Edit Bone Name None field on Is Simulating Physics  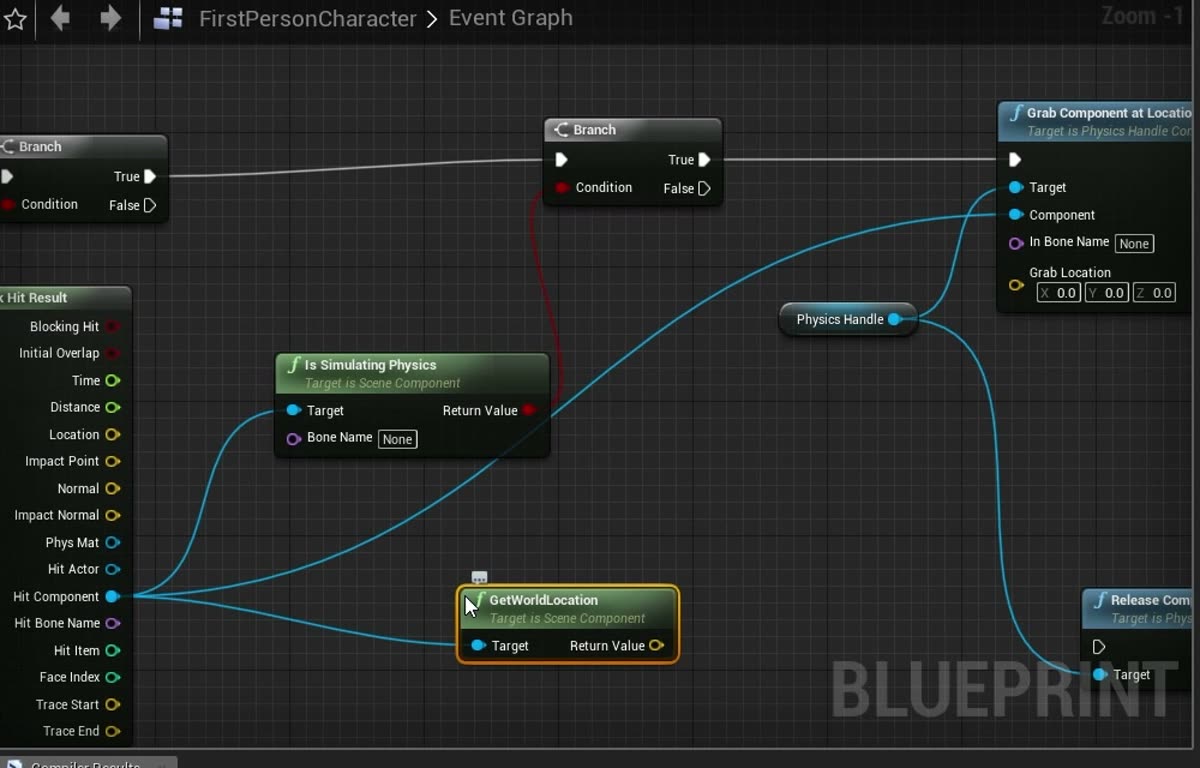(x=397, y=439)
